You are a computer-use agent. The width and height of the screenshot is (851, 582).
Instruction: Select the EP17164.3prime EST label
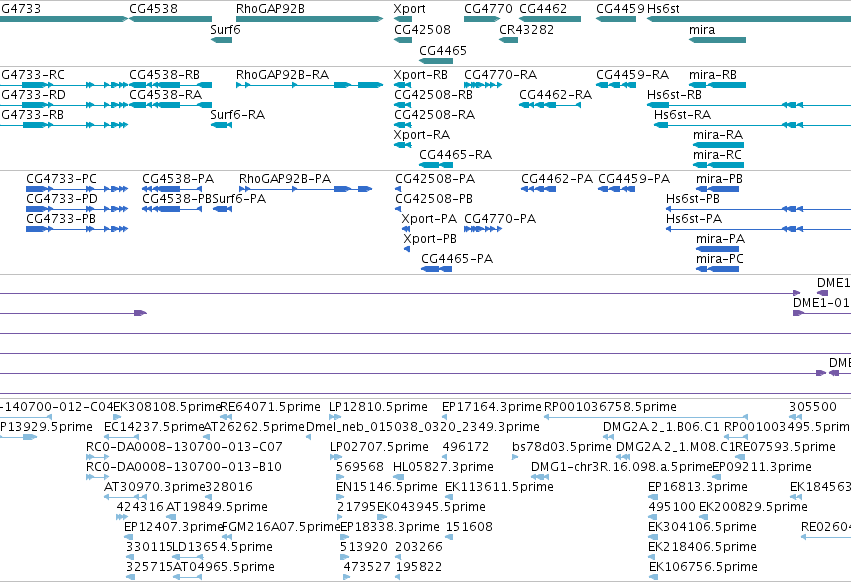[x=492, y=407]
